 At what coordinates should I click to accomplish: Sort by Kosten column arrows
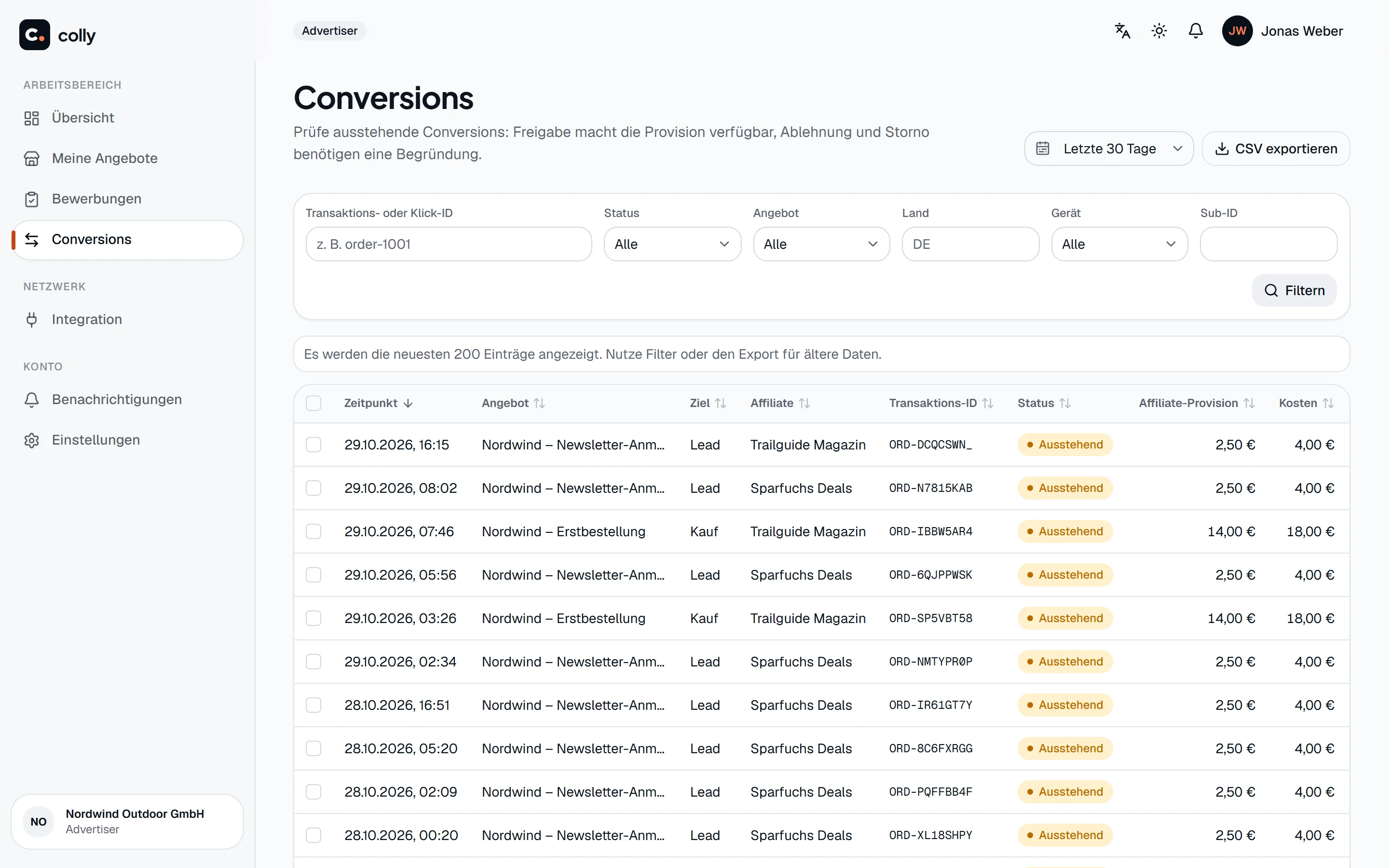pos(1328,404)
